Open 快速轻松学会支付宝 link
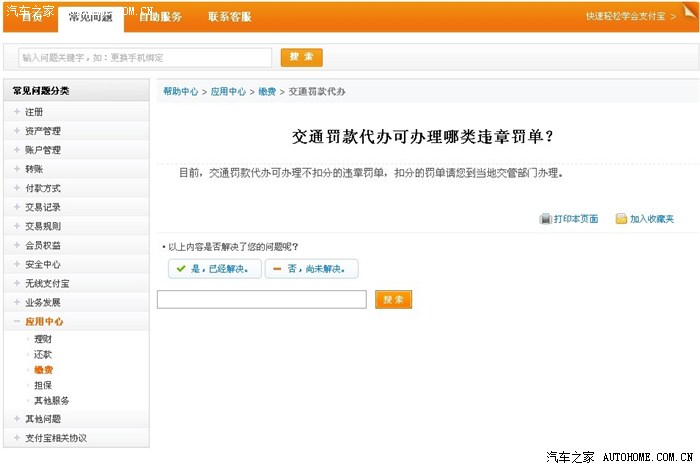 point(630,17)
